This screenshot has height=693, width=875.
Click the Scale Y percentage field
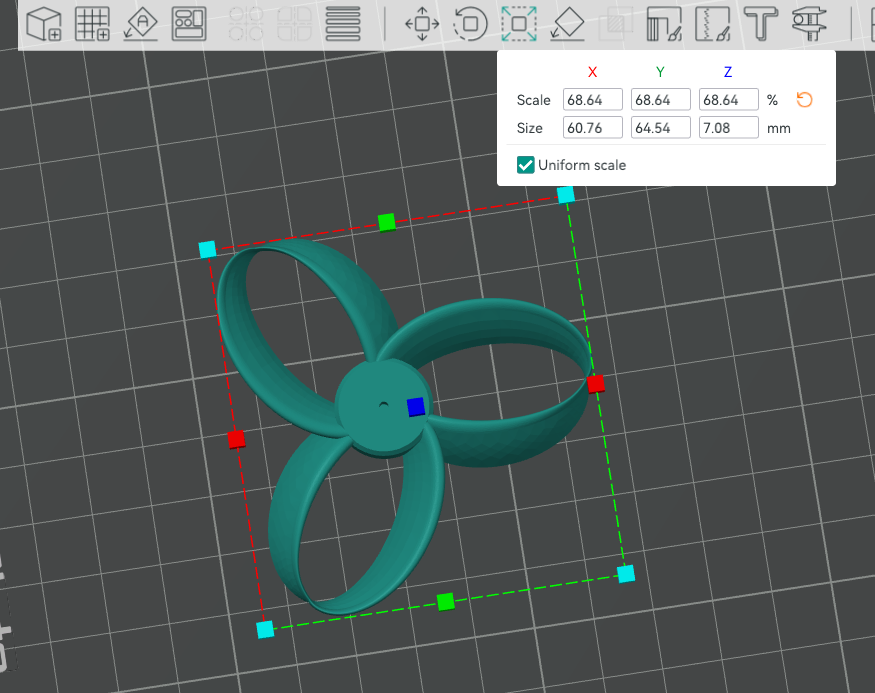[x=661, y=100]
